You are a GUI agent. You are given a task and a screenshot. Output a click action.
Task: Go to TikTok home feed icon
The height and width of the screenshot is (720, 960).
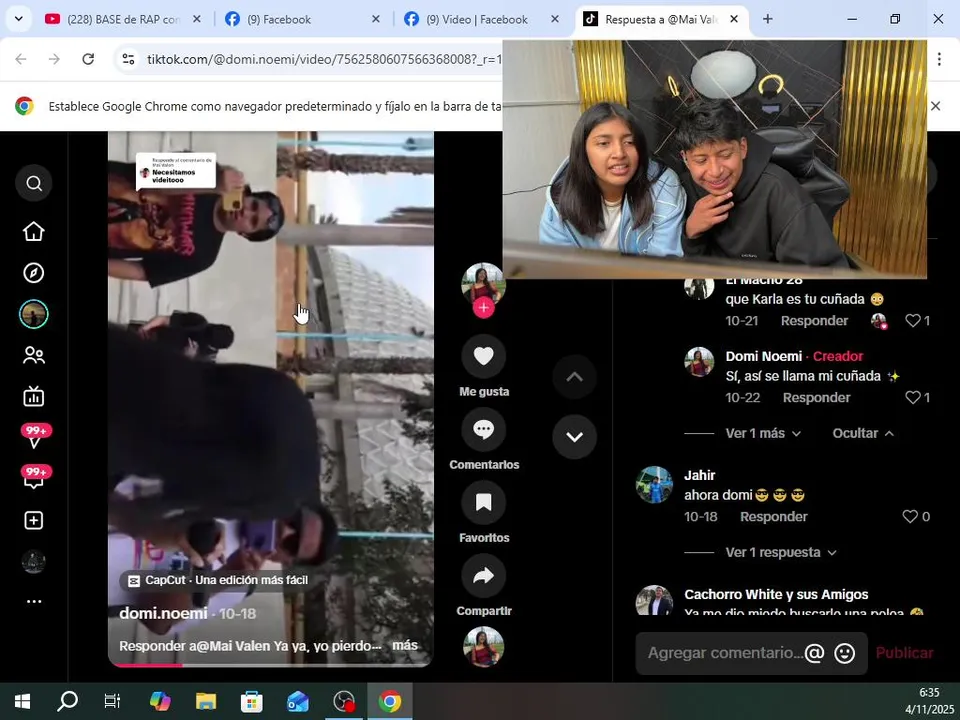click(34, 231)
